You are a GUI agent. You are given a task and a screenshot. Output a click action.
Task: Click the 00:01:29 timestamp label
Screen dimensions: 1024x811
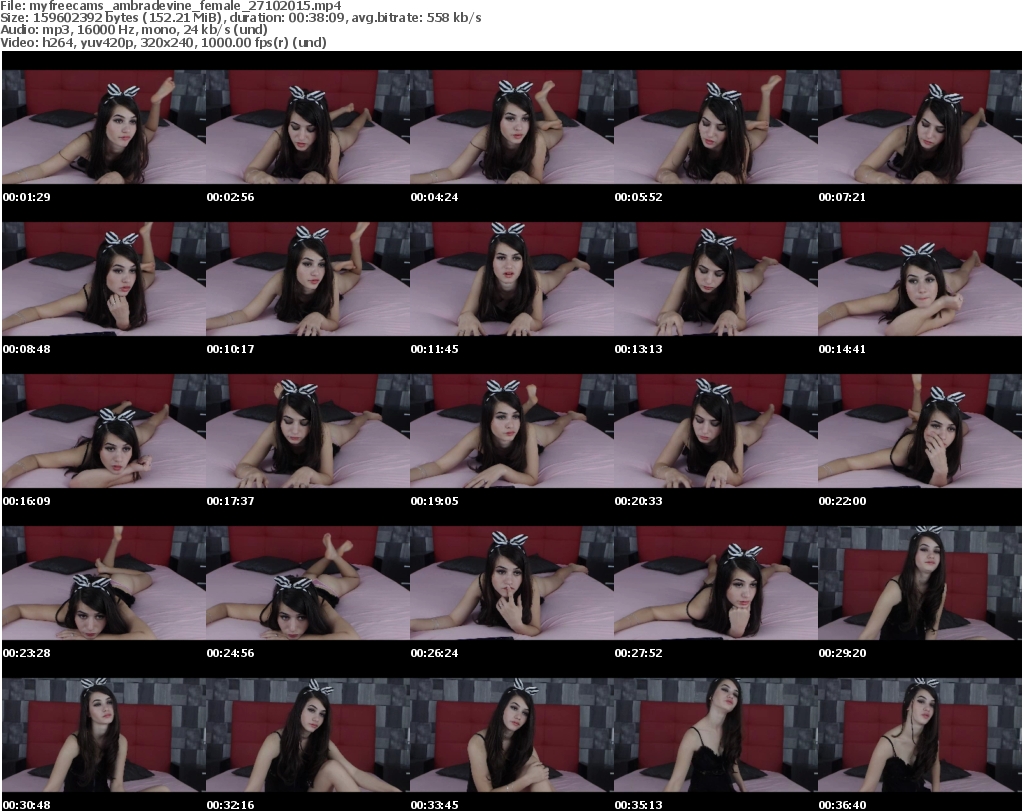(x=26, y=197)
